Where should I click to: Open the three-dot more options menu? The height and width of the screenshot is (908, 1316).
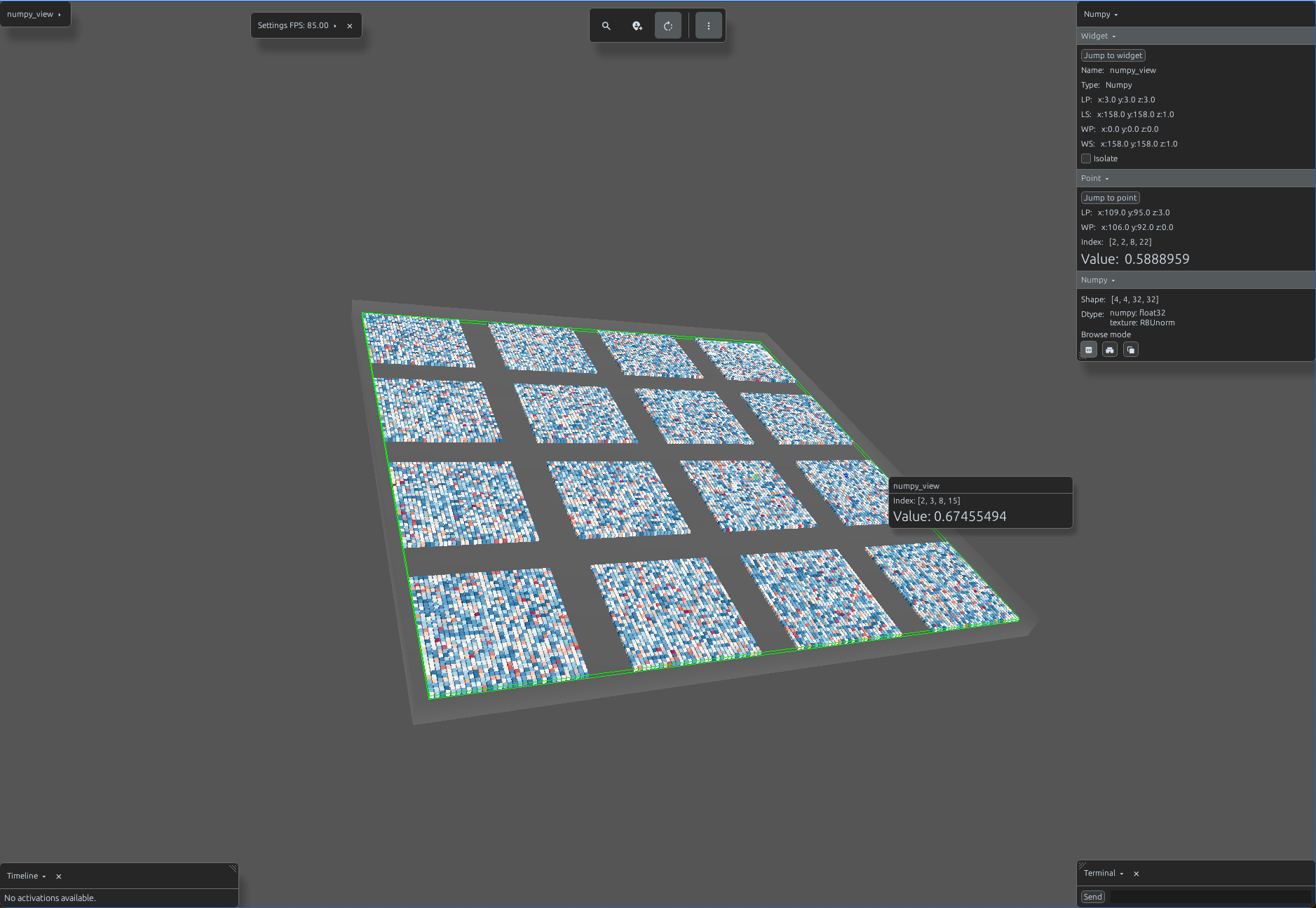709,26
